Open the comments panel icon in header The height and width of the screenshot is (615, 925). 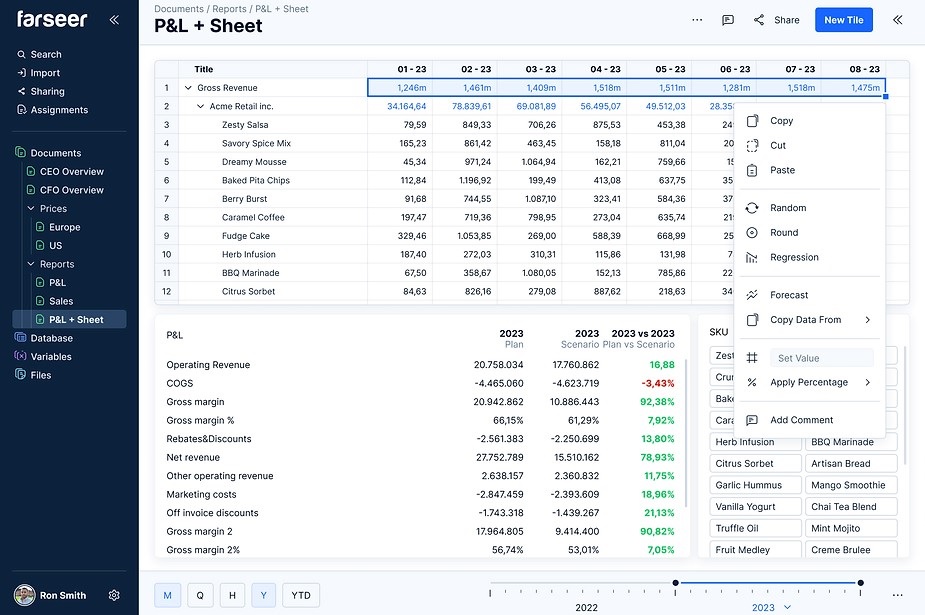728,20
